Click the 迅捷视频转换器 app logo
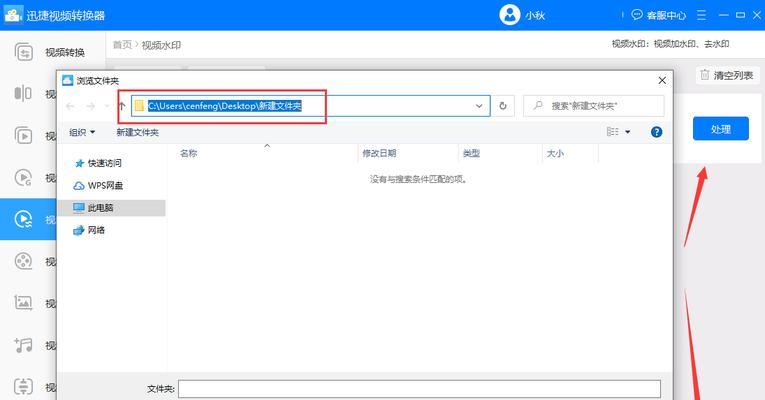This screenshot has height=400, width=765. pyautogui.click(x=13, y=15)
